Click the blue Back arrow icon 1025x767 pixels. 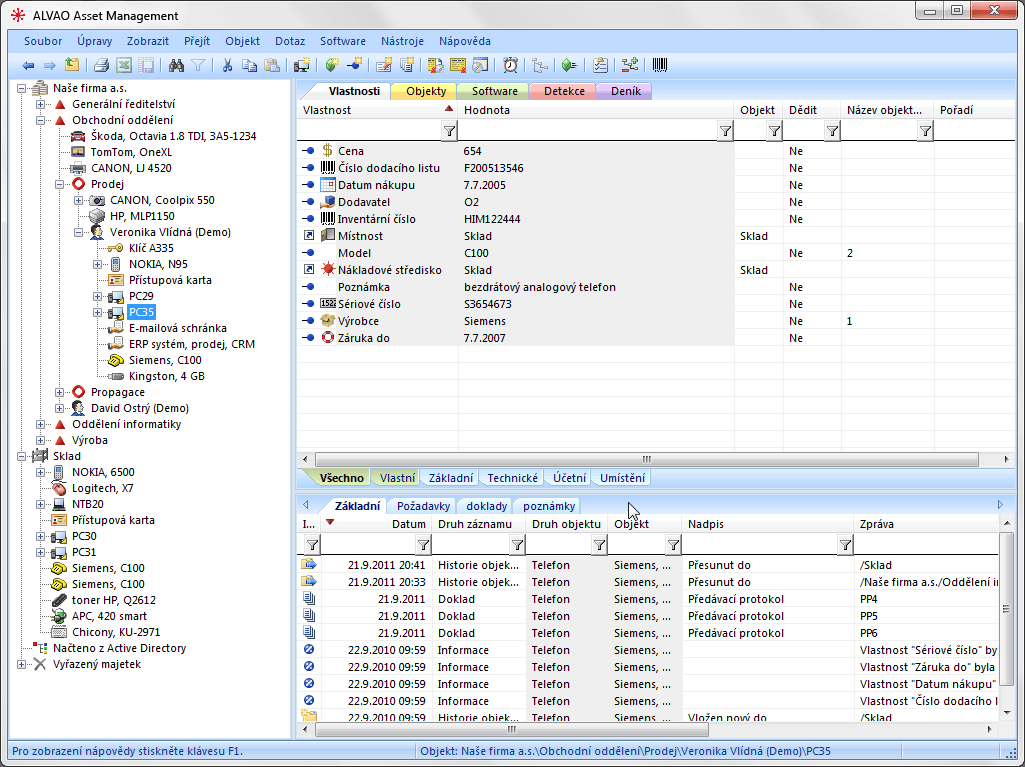28,66
